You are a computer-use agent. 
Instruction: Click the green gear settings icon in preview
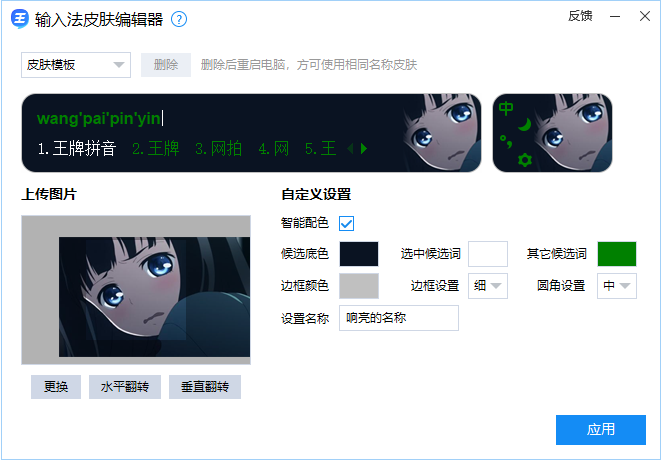tap(525, 160)
